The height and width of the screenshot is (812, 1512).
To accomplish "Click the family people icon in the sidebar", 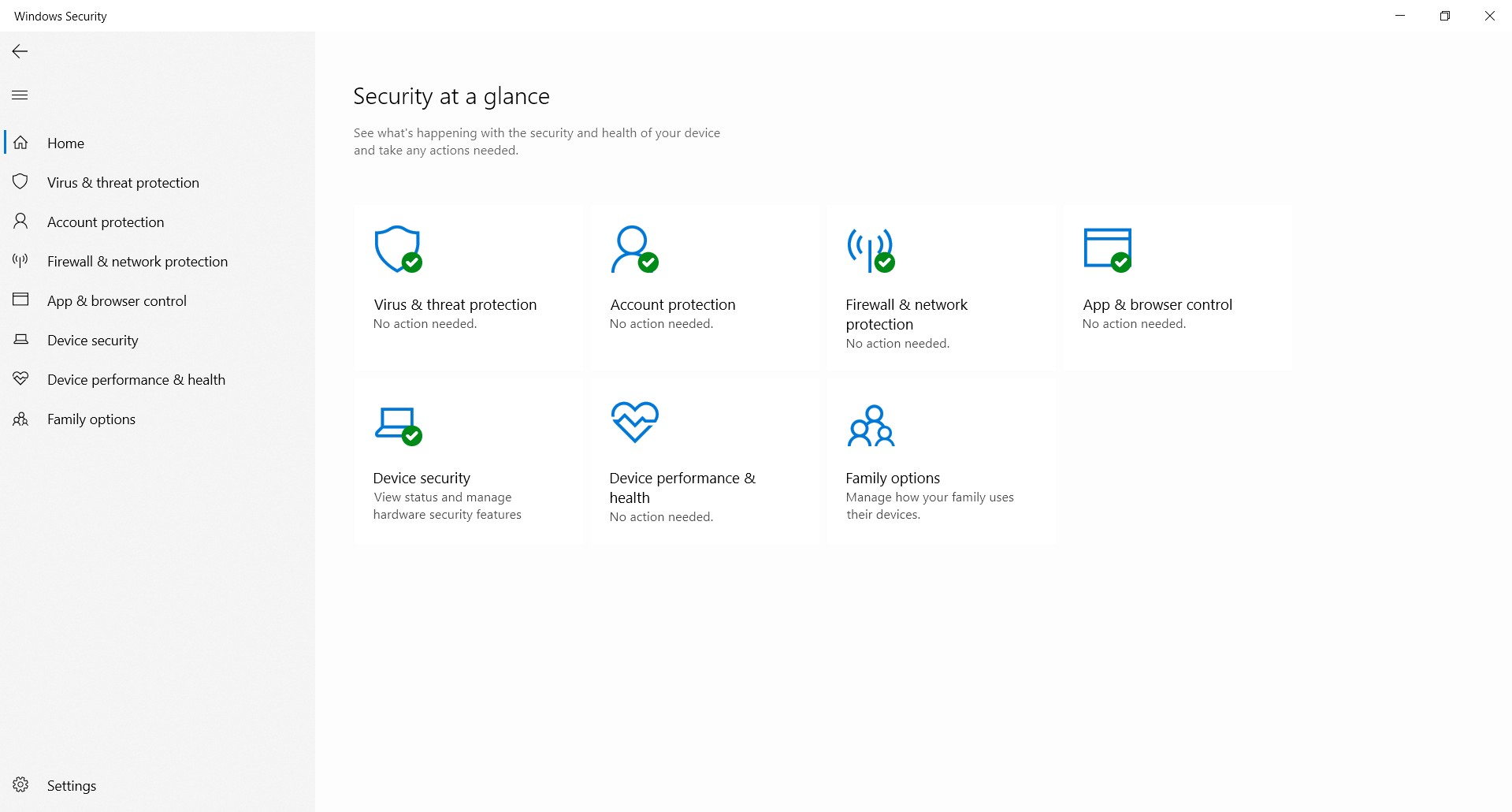I will (x=20, y=419).
